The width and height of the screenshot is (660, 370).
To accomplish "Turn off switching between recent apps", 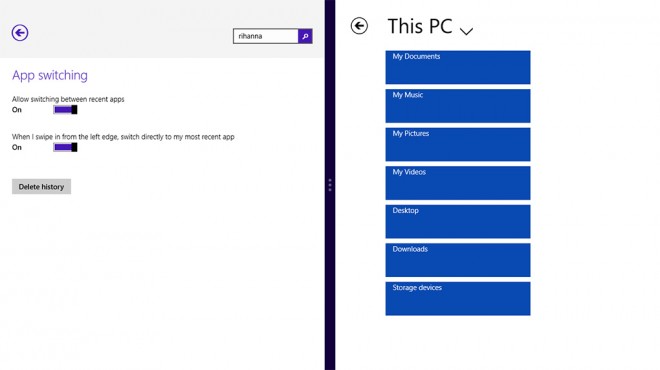I will 65,110.
